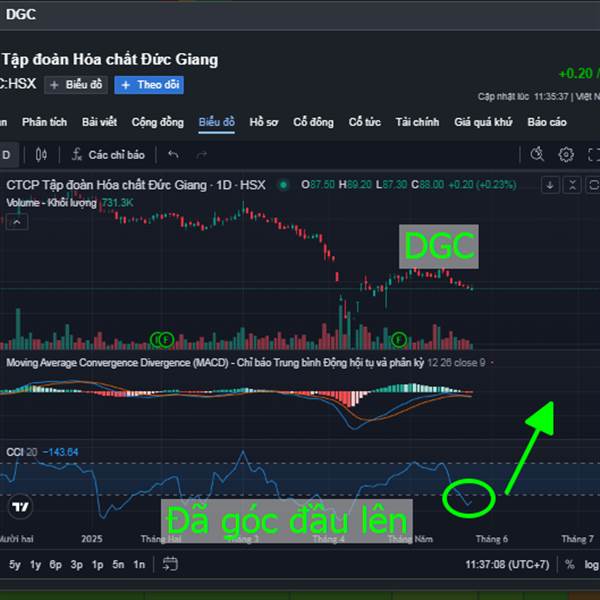The height and width of the screenshot is (600, 600).
Task: Undo the last chart action
Action: point(173,155)
